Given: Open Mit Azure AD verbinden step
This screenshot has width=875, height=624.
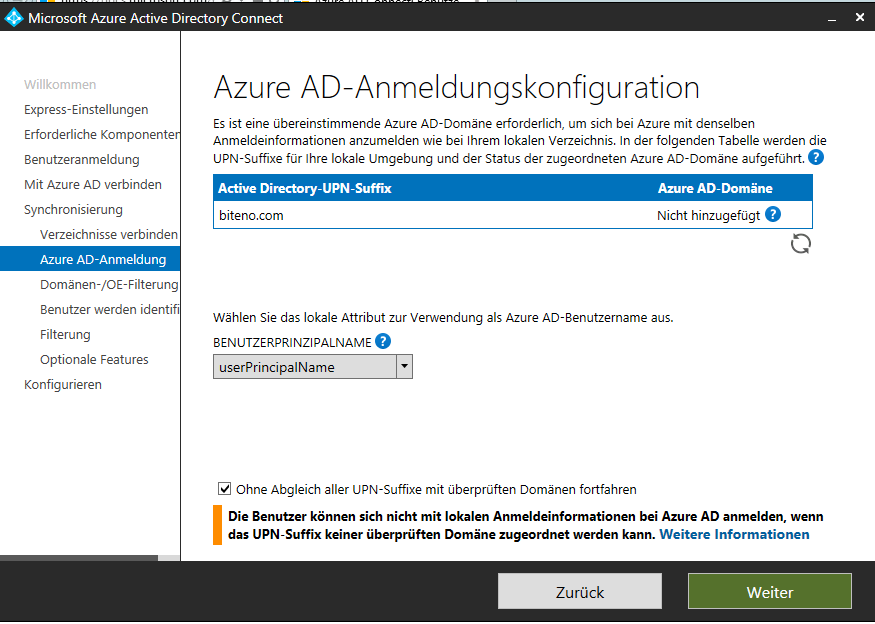Looking at the screenshot, I should click(93, 185).
